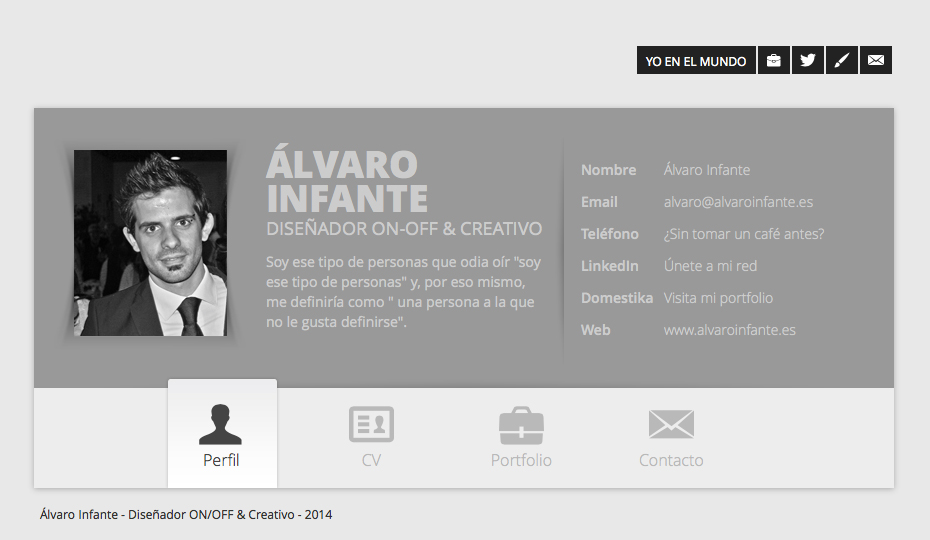Click the profile photo of Álvaro
Screen dimensions: 930x540
tap(150, 242)
